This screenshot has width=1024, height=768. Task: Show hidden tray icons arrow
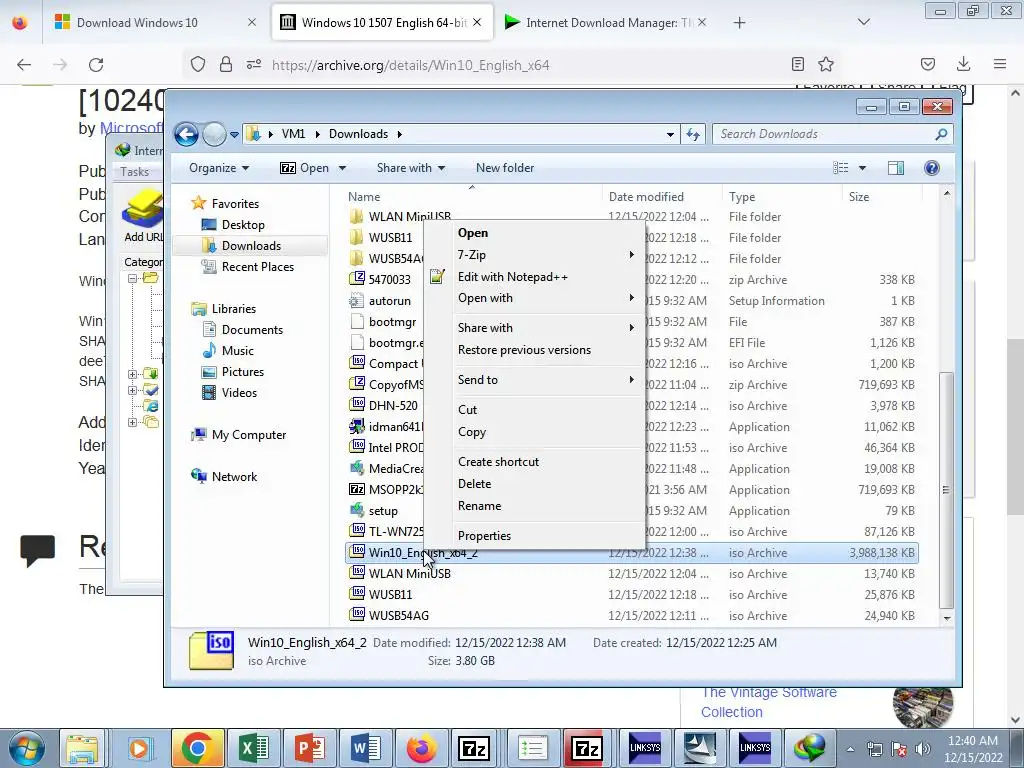(x=850, y=749)
